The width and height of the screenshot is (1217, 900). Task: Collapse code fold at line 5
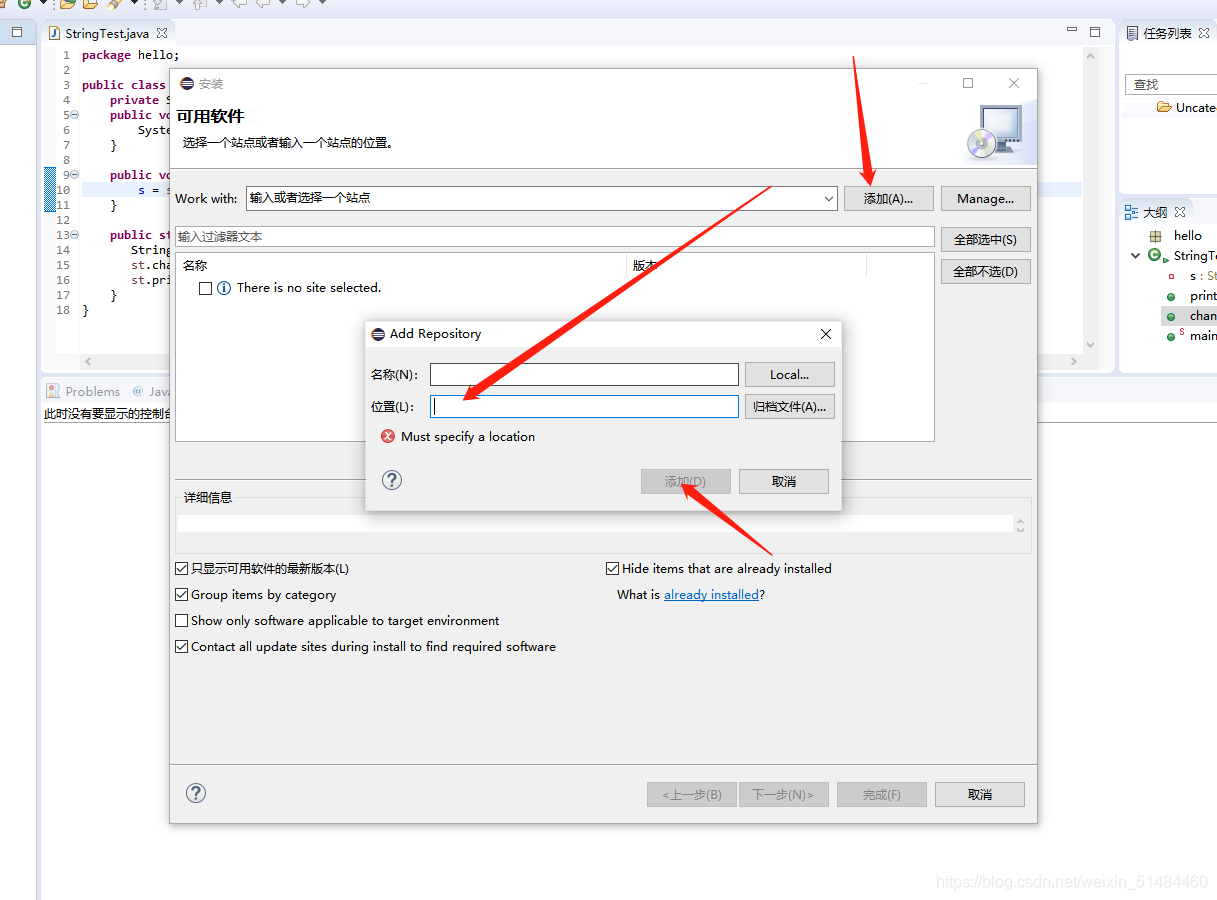click(x=74, y=115)
